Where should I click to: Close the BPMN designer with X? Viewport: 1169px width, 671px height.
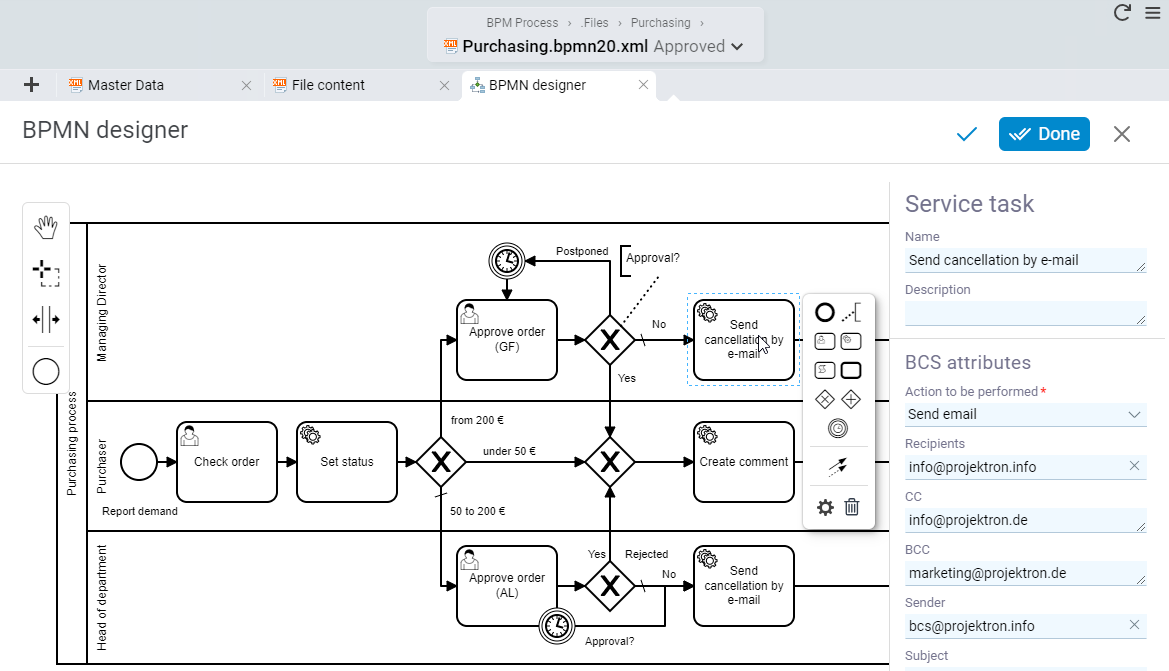pyautogui.click(x=1122, y=134)
